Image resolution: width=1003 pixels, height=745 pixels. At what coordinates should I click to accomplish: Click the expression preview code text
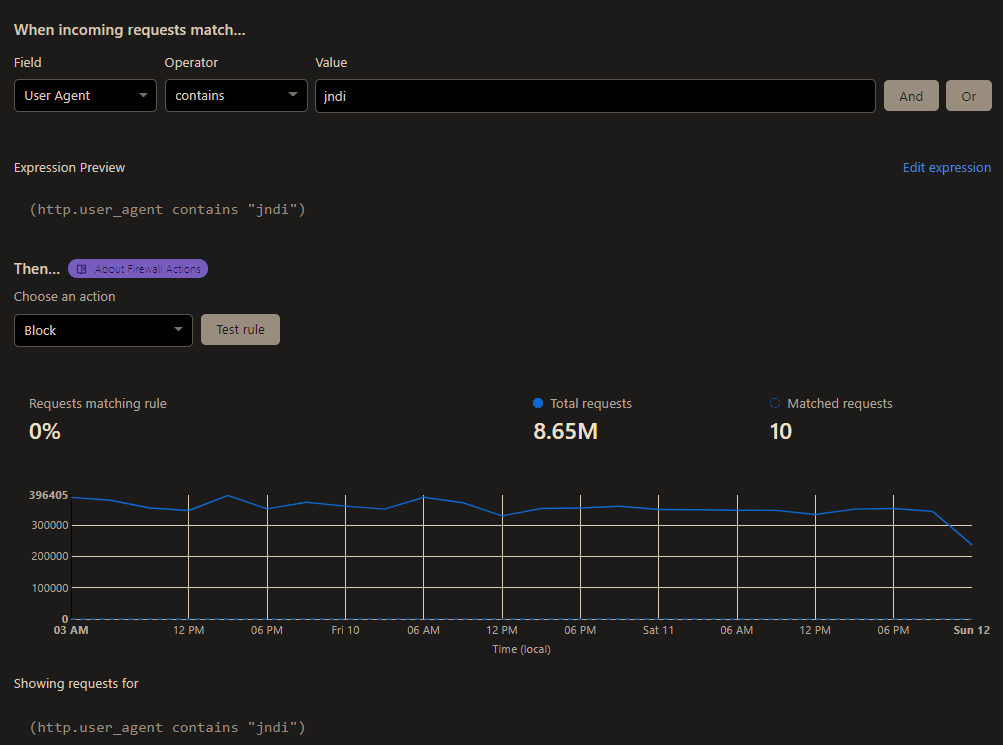click(x=168, y=210)
